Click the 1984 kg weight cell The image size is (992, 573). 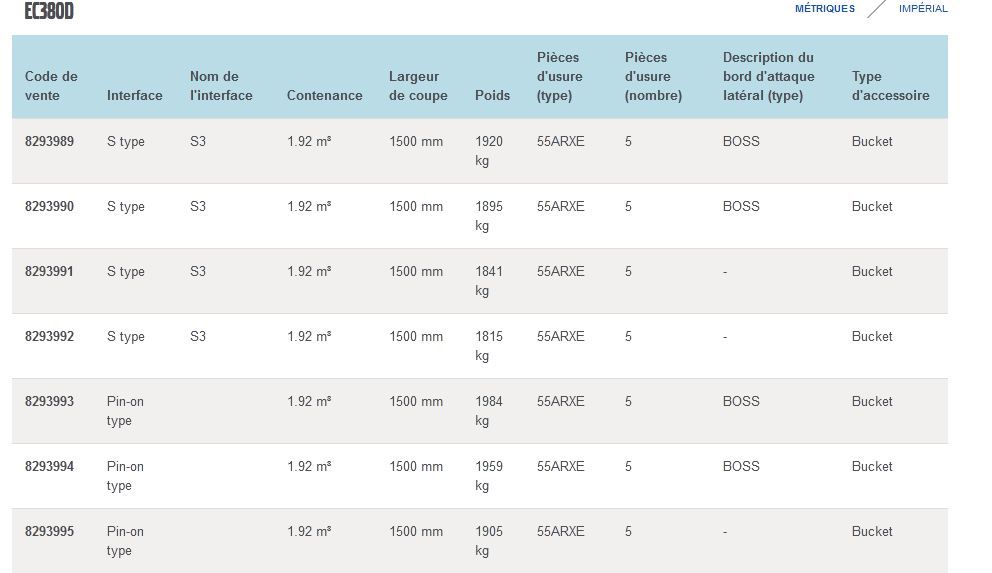(x=489, y=411)
